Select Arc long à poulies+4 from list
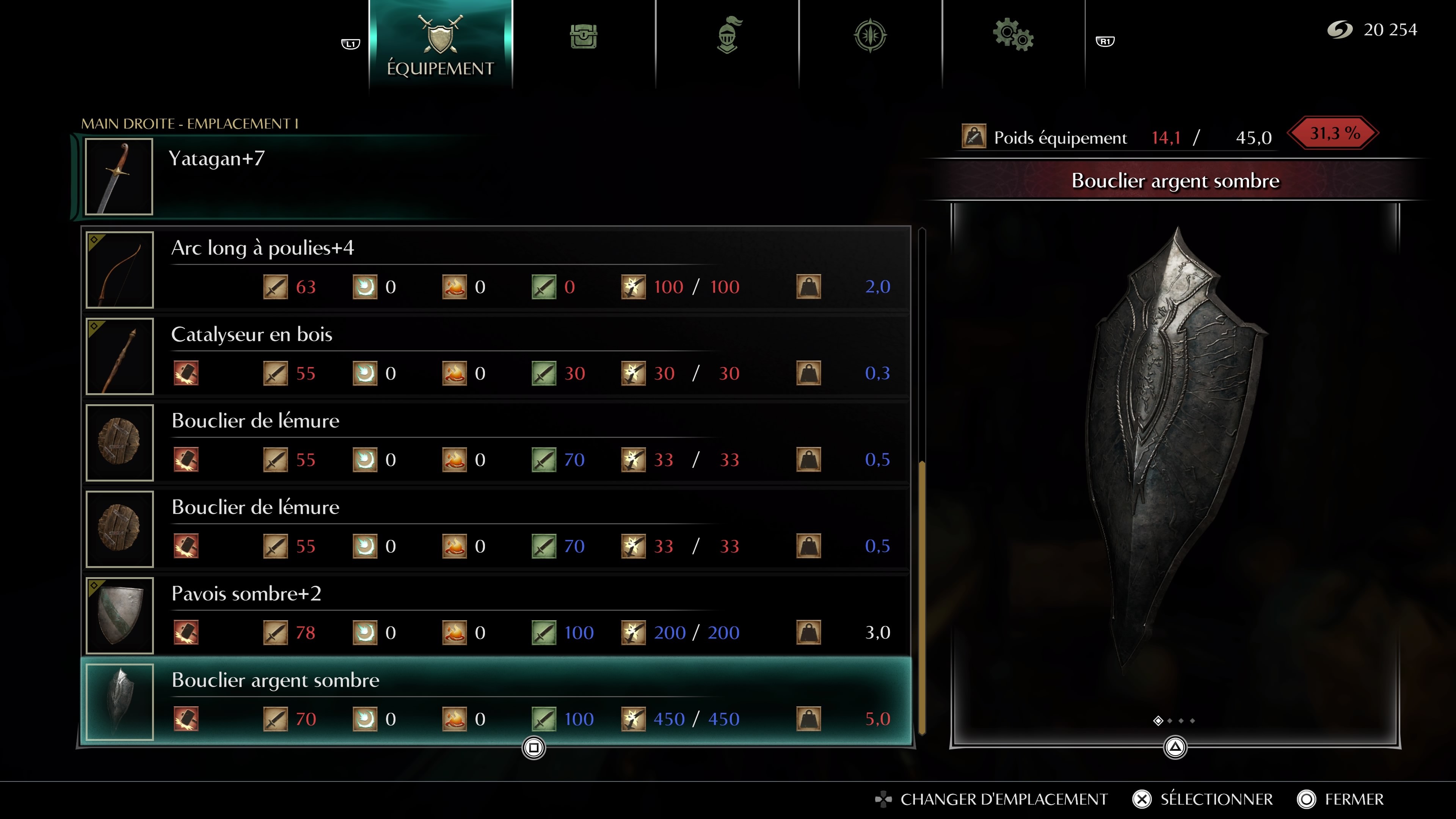The height and width of the screenshot is (819, 1456). [496, 270]
